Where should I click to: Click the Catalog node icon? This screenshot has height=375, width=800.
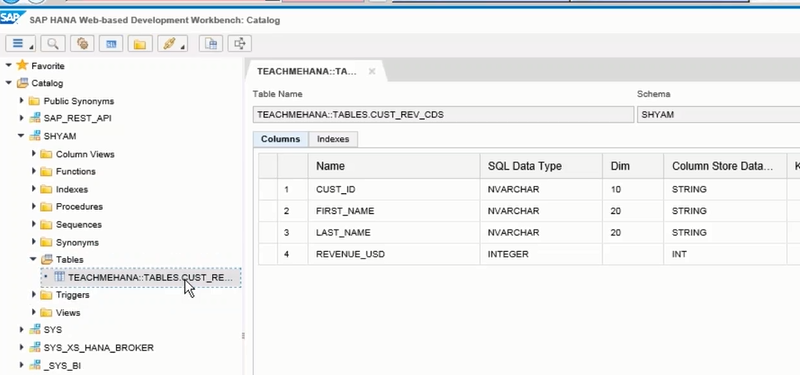(22, 83)
